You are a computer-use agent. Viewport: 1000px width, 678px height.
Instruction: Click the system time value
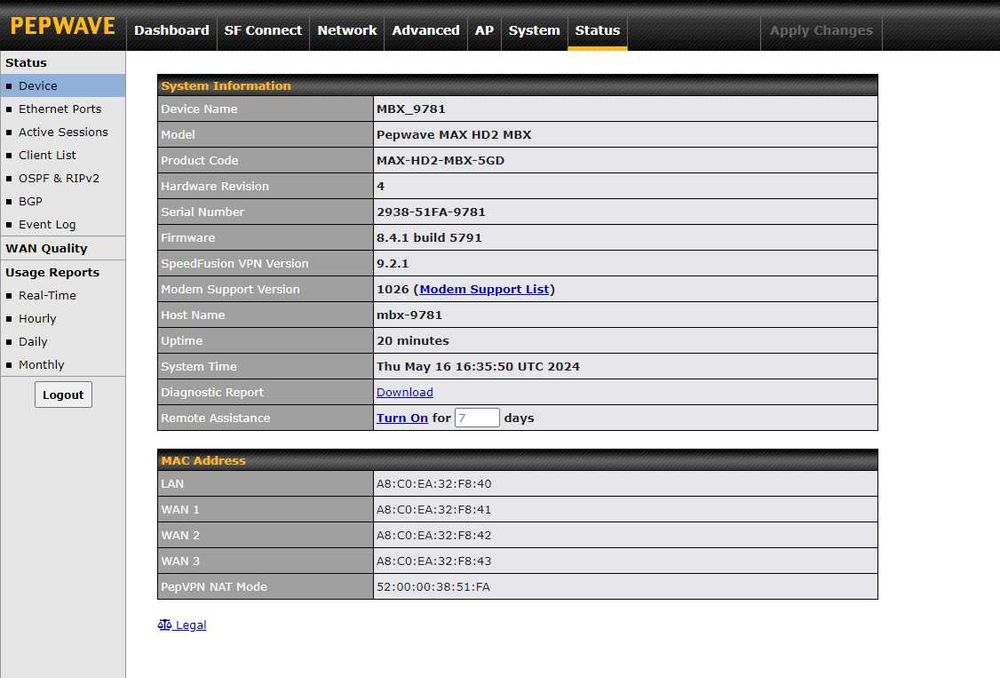tap(478, 367)
